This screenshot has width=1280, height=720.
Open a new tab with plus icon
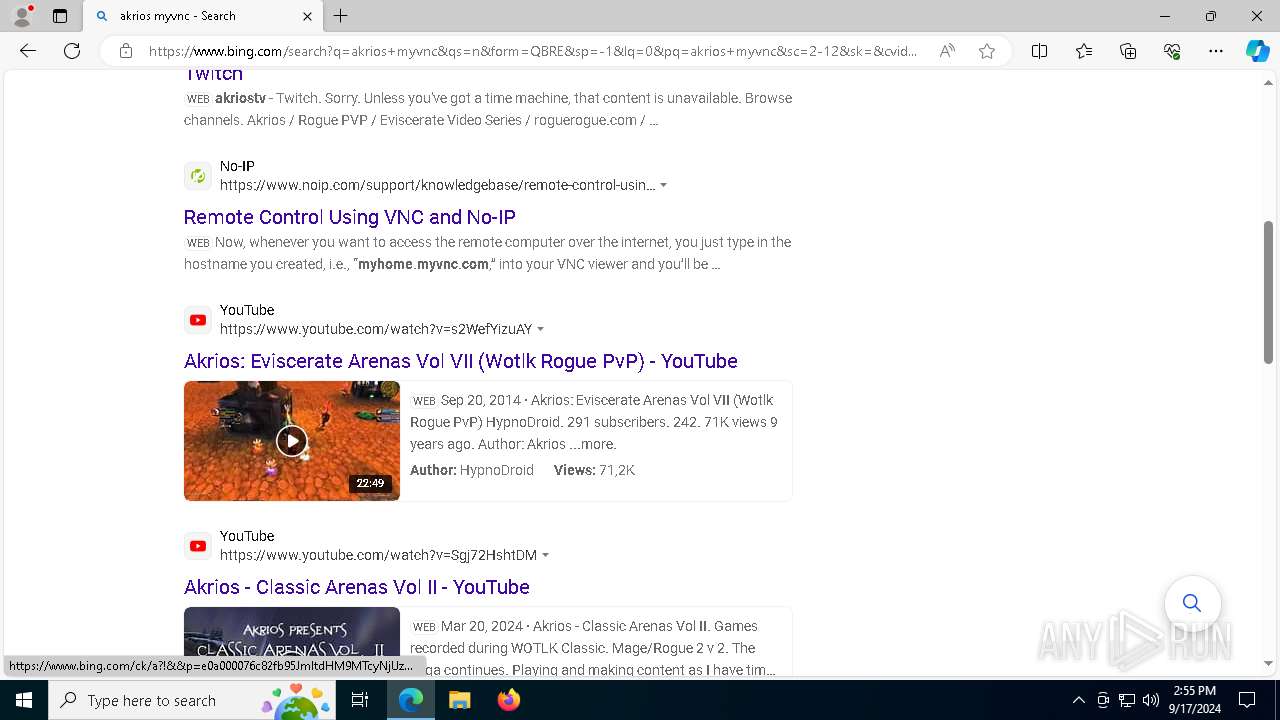[x=341, y=16]
